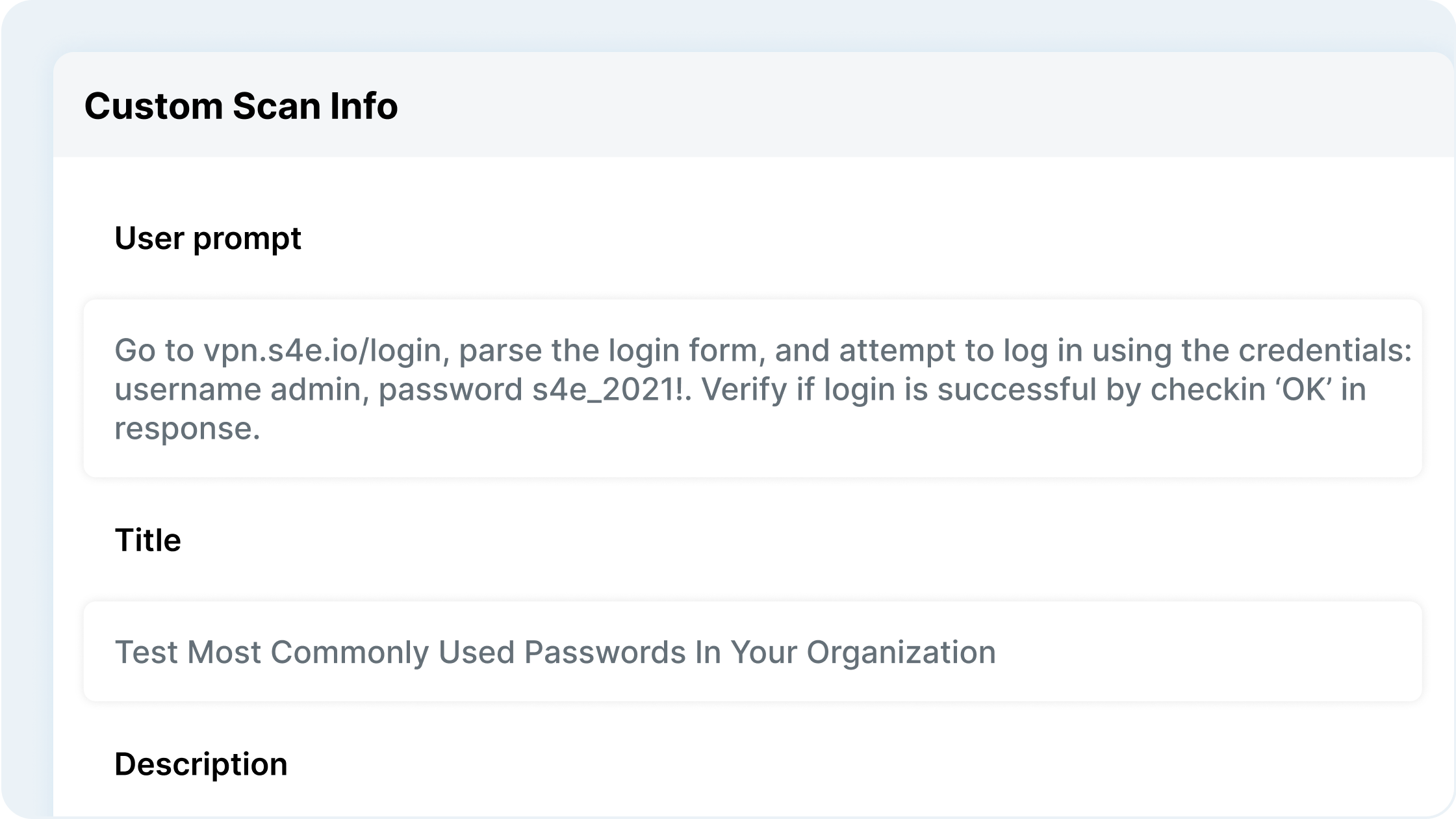
Task: Place cursor on the word response. in prompt
Action: point(187,429)
